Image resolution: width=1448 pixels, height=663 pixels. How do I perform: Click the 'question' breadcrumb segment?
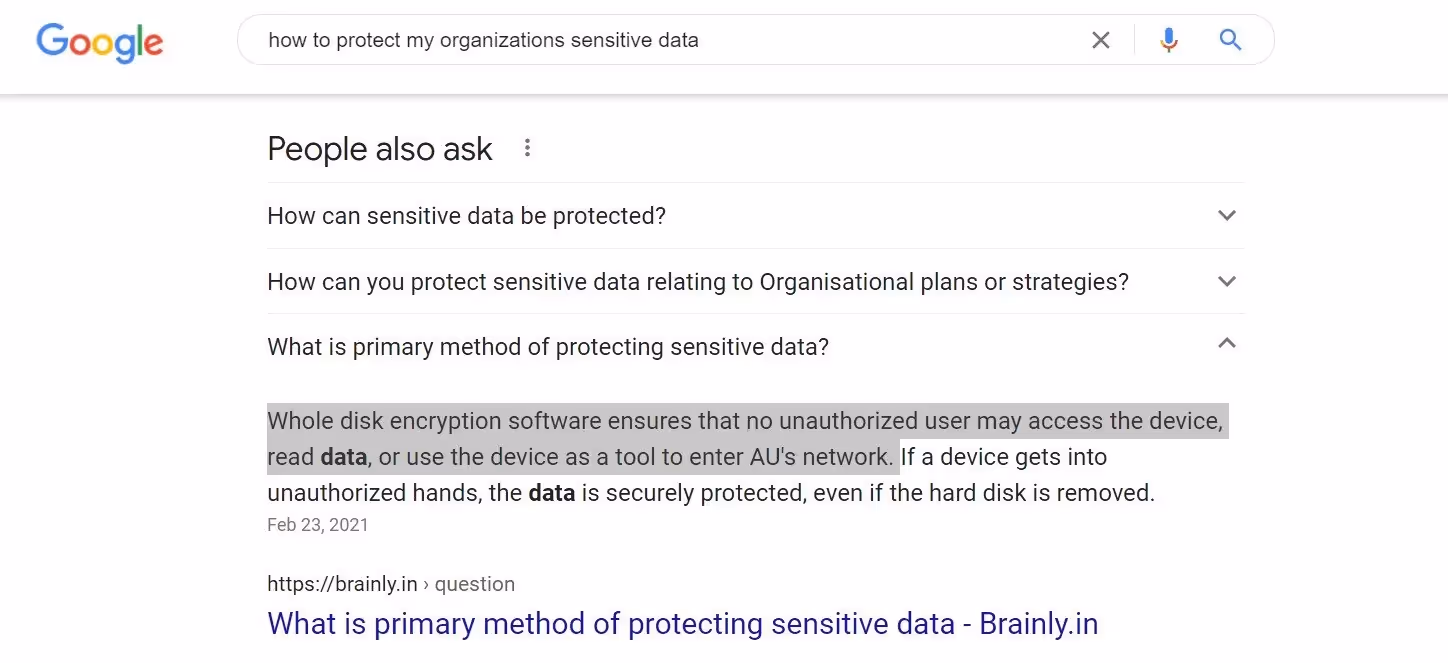point(475,583)
